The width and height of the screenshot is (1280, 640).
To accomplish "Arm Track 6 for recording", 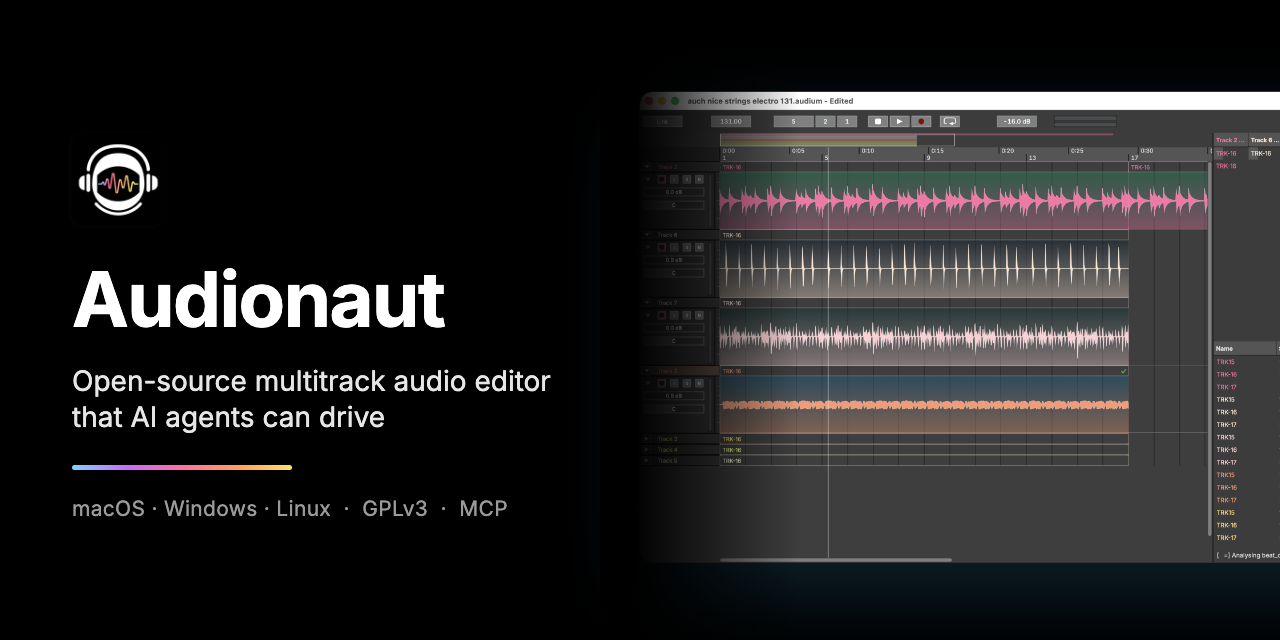I will tap(661, 247).
